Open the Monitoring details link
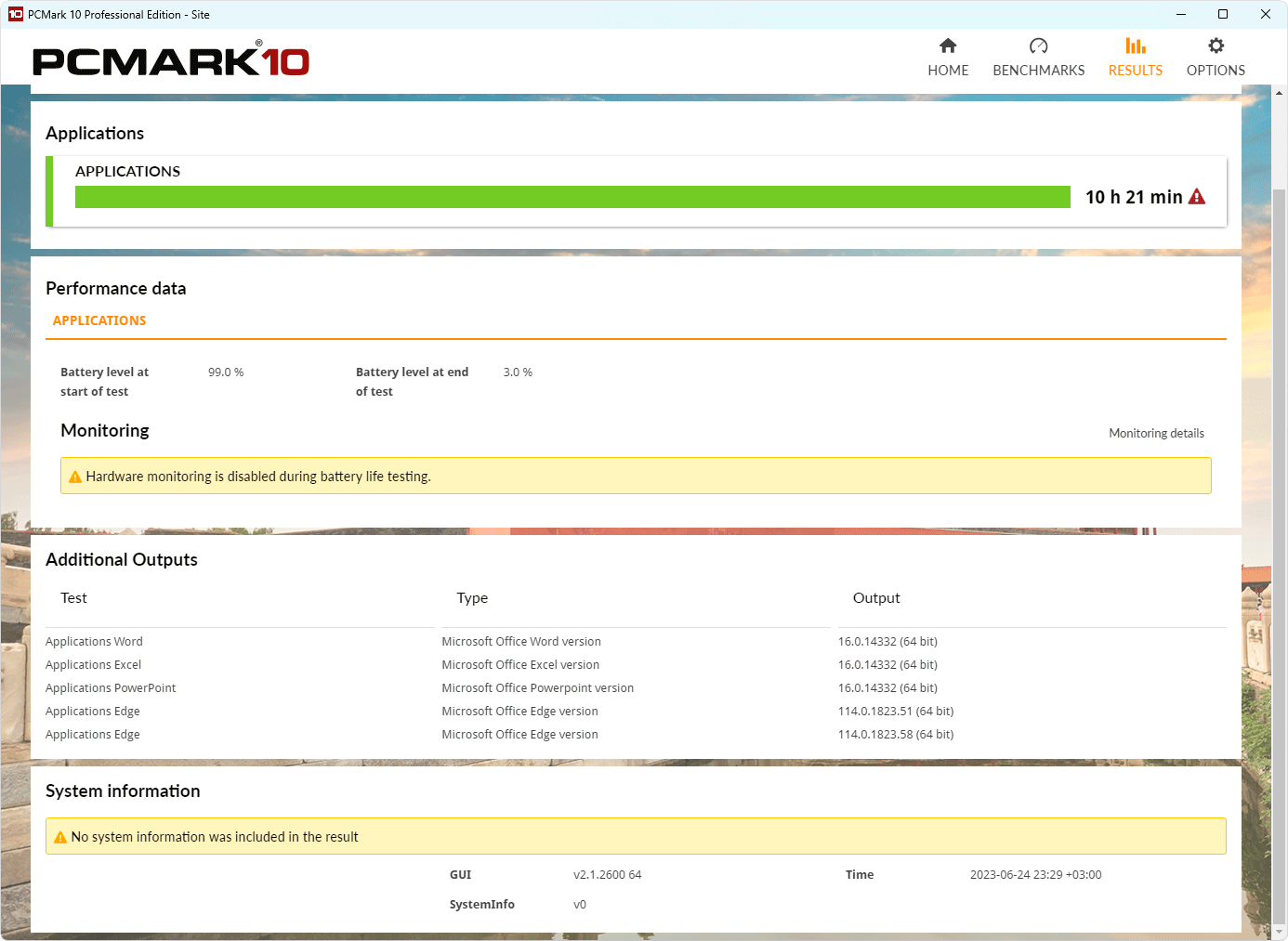1288x941 pixels. tap(1156, 434)
